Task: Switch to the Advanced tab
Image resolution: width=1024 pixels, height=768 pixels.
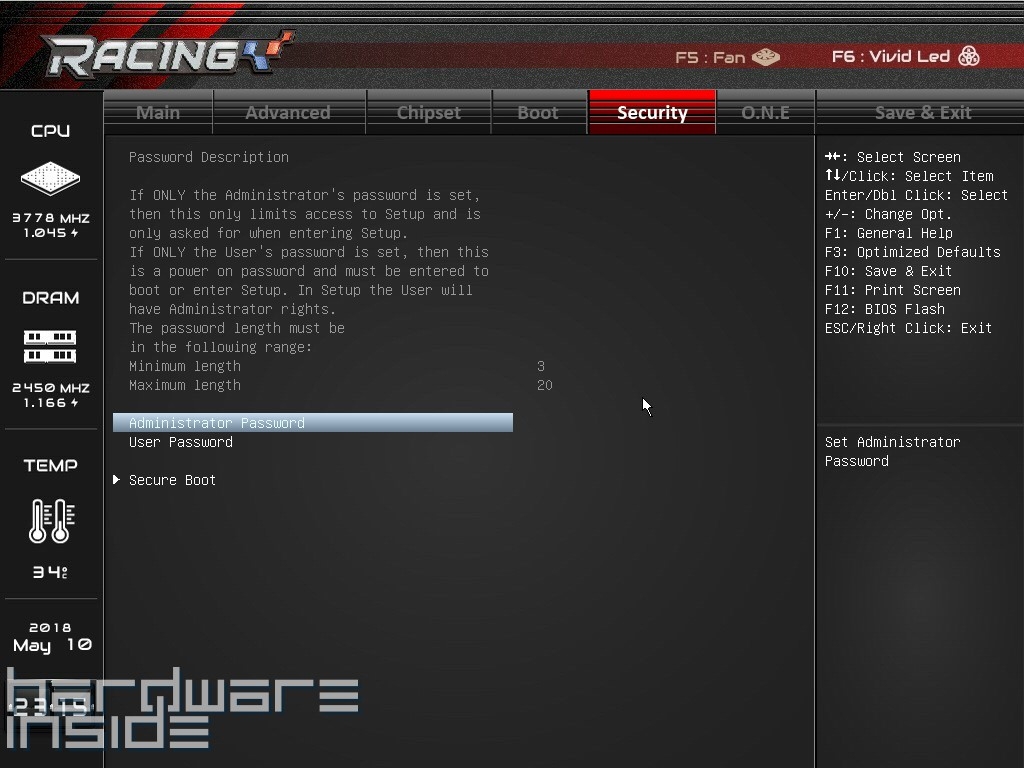Action: (288, 112)
